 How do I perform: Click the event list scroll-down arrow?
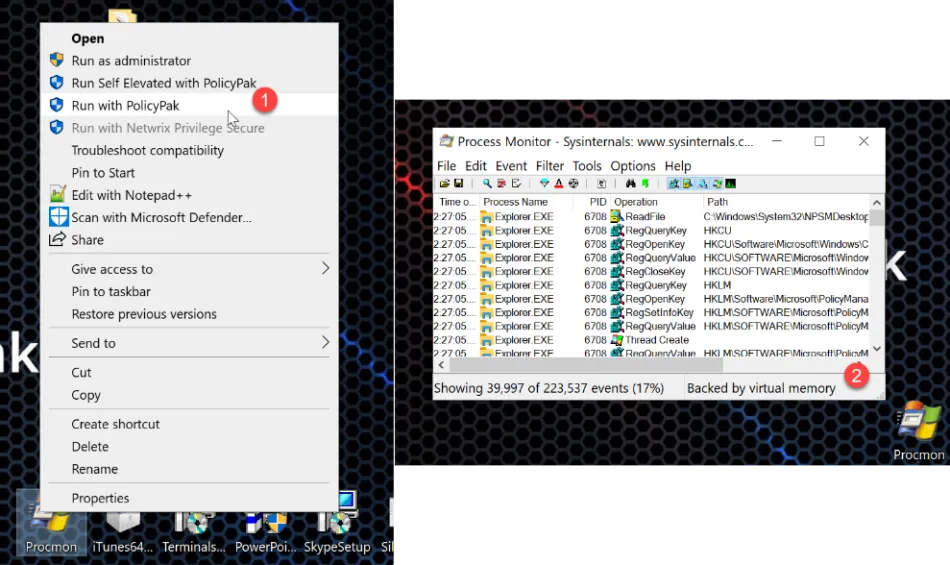(877, 349)
